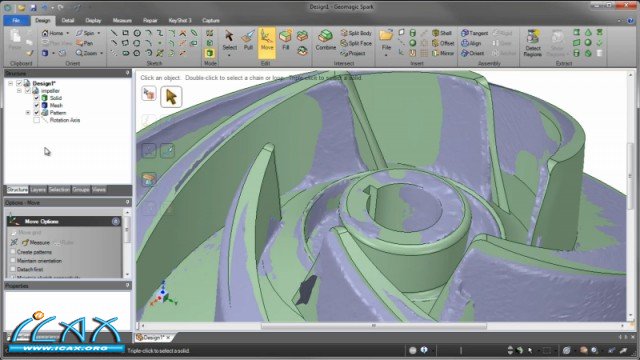Viewport: 640px width, 360px height.
Task: Open the Combine tool
Action: pyautogui.click(x=325, y=40)
